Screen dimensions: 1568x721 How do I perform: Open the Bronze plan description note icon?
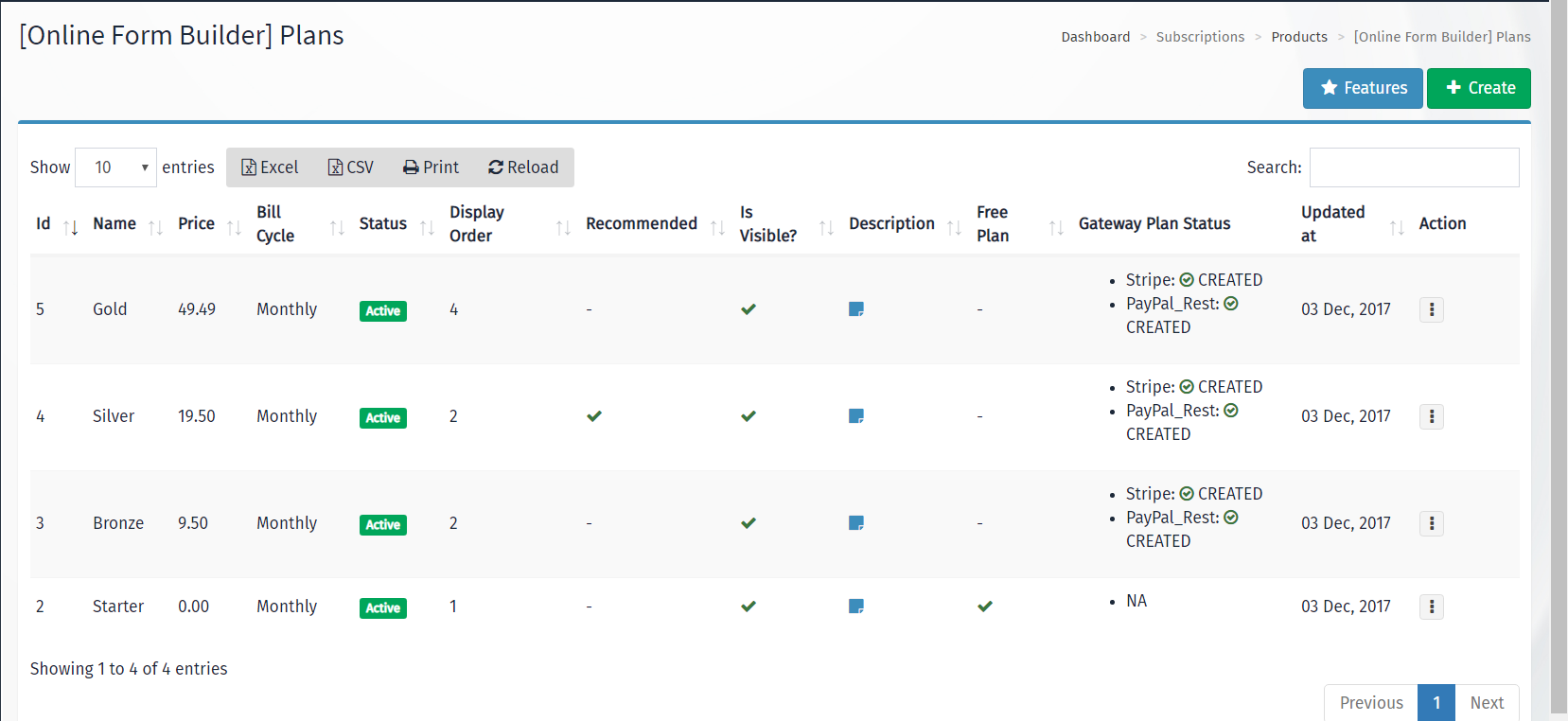click(856, 523)
